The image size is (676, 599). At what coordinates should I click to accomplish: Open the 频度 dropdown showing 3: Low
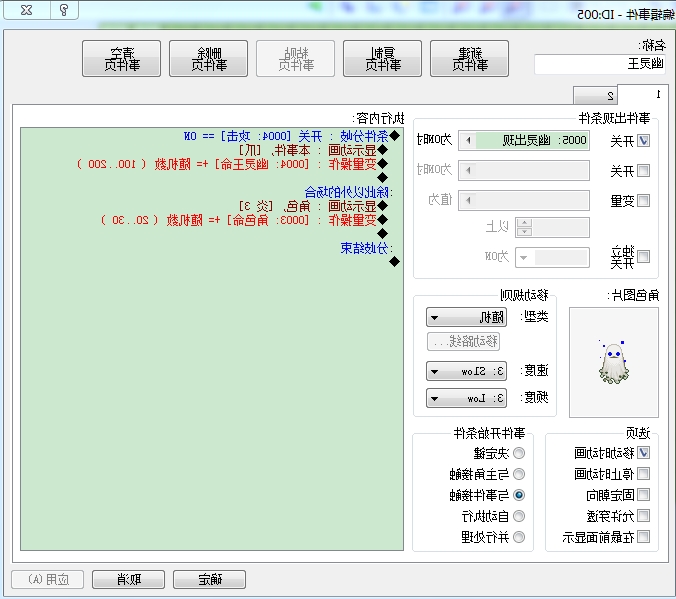click(466, 398)
